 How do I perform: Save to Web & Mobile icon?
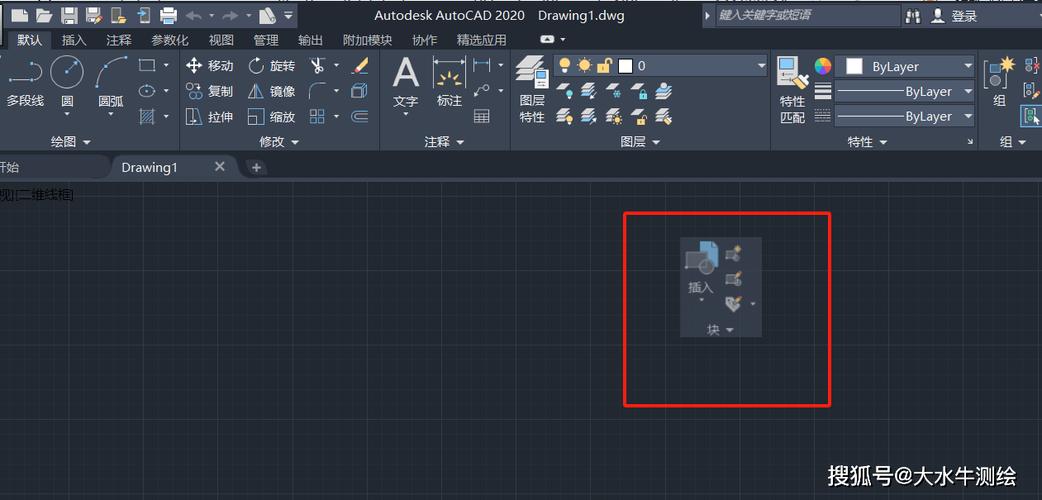[x=144, y=15]
